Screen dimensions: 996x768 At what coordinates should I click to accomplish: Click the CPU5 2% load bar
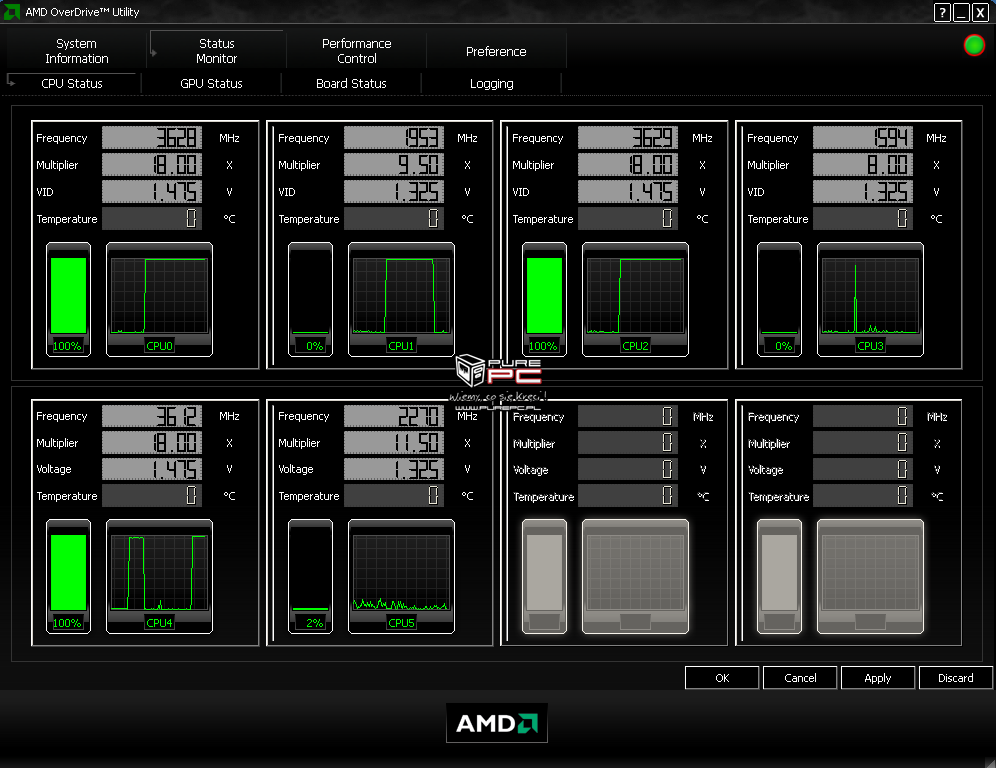click(x=311, y=577)
